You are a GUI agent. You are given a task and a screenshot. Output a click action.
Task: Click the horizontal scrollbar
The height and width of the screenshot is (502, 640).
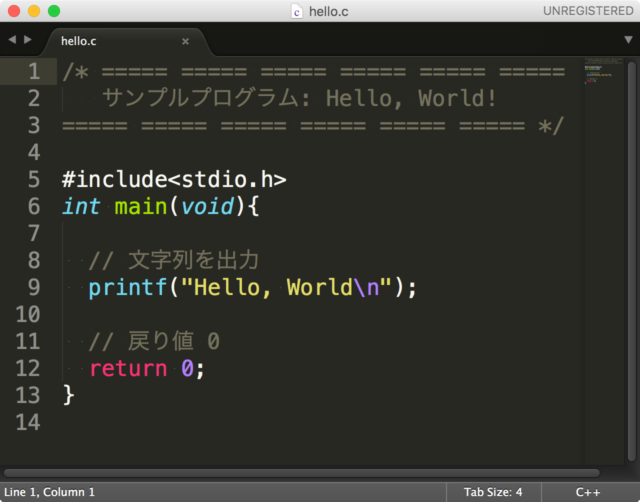pyautogui.click(x=302, y=473)
